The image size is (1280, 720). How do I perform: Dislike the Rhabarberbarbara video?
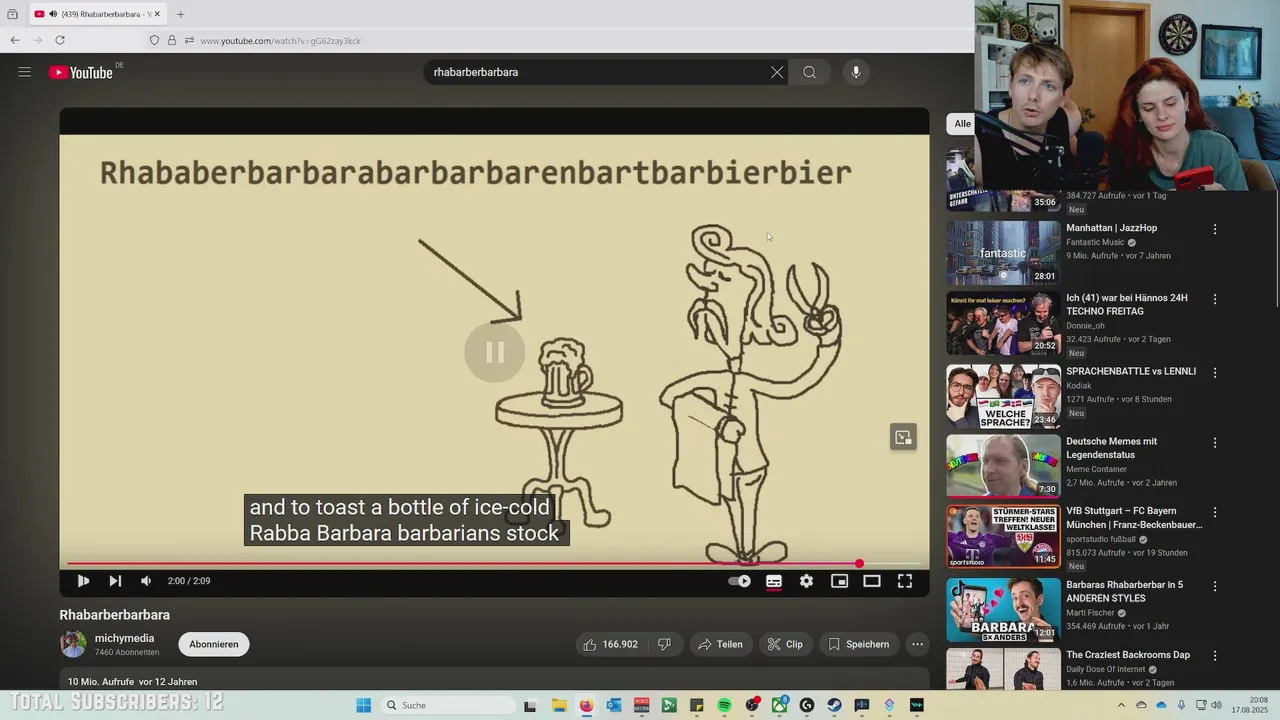point(664,645)
